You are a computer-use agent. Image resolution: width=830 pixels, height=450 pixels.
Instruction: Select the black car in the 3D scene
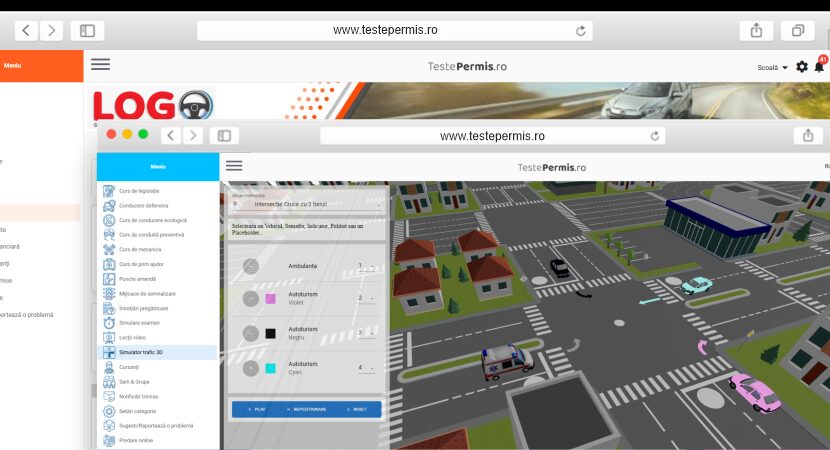pos(560,268)
